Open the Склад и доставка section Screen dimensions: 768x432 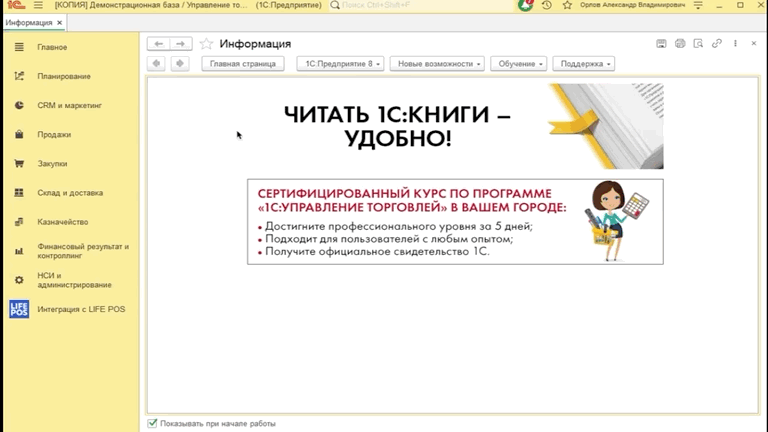70,193
